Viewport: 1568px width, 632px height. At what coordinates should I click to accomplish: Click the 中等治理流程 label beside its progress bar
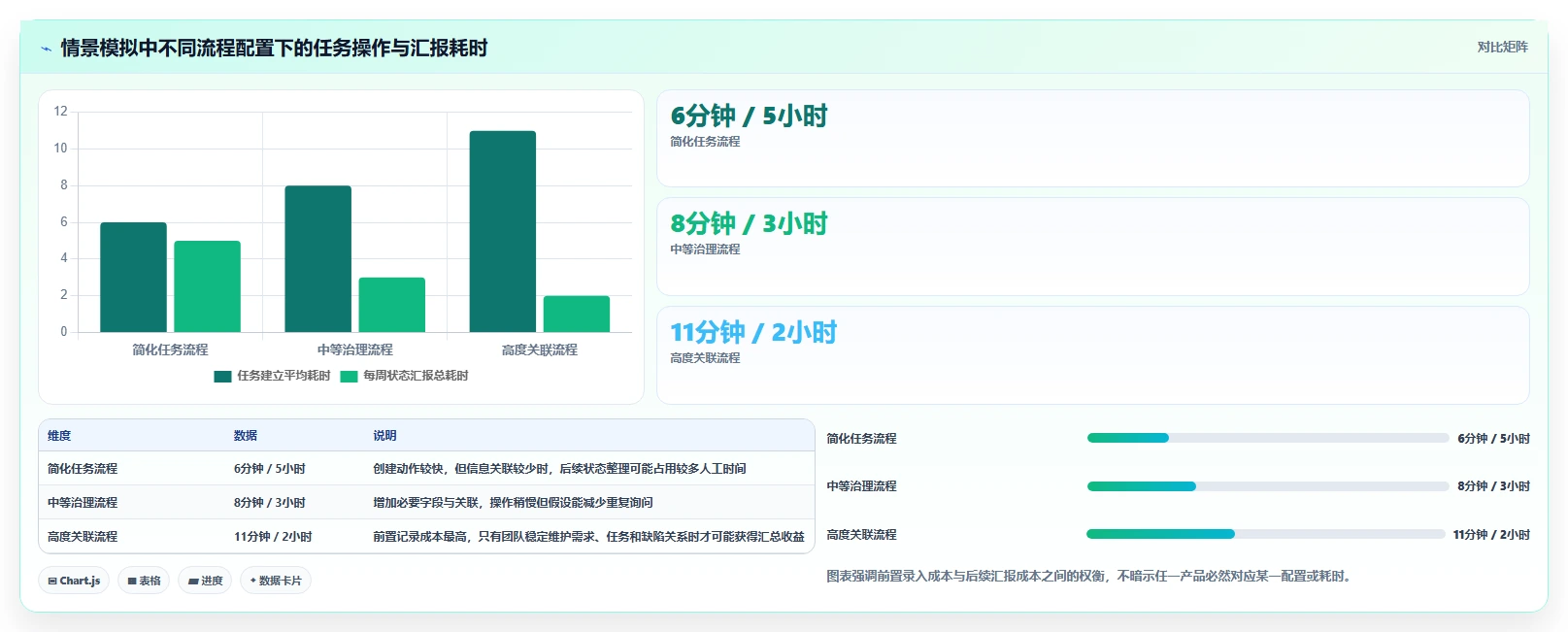pos(861,486)
